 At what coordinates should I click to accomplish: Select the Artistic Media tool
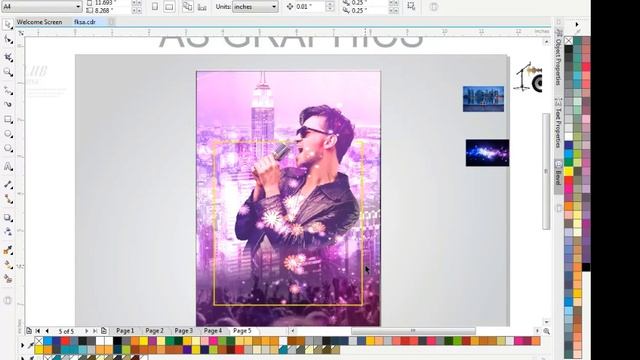click(8, 104)
